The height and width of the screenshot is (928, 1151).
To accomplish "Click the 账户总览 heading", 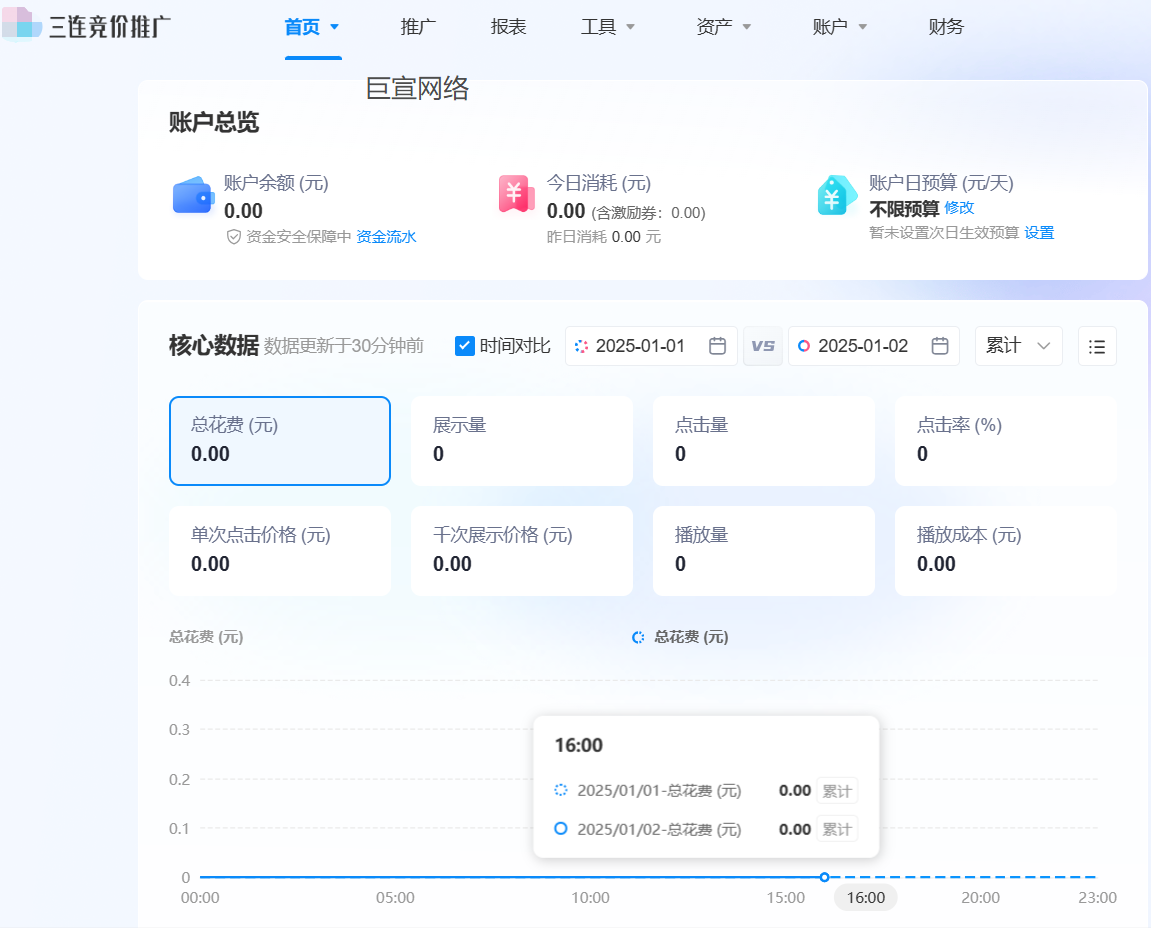I will click(x=214, y=122).
